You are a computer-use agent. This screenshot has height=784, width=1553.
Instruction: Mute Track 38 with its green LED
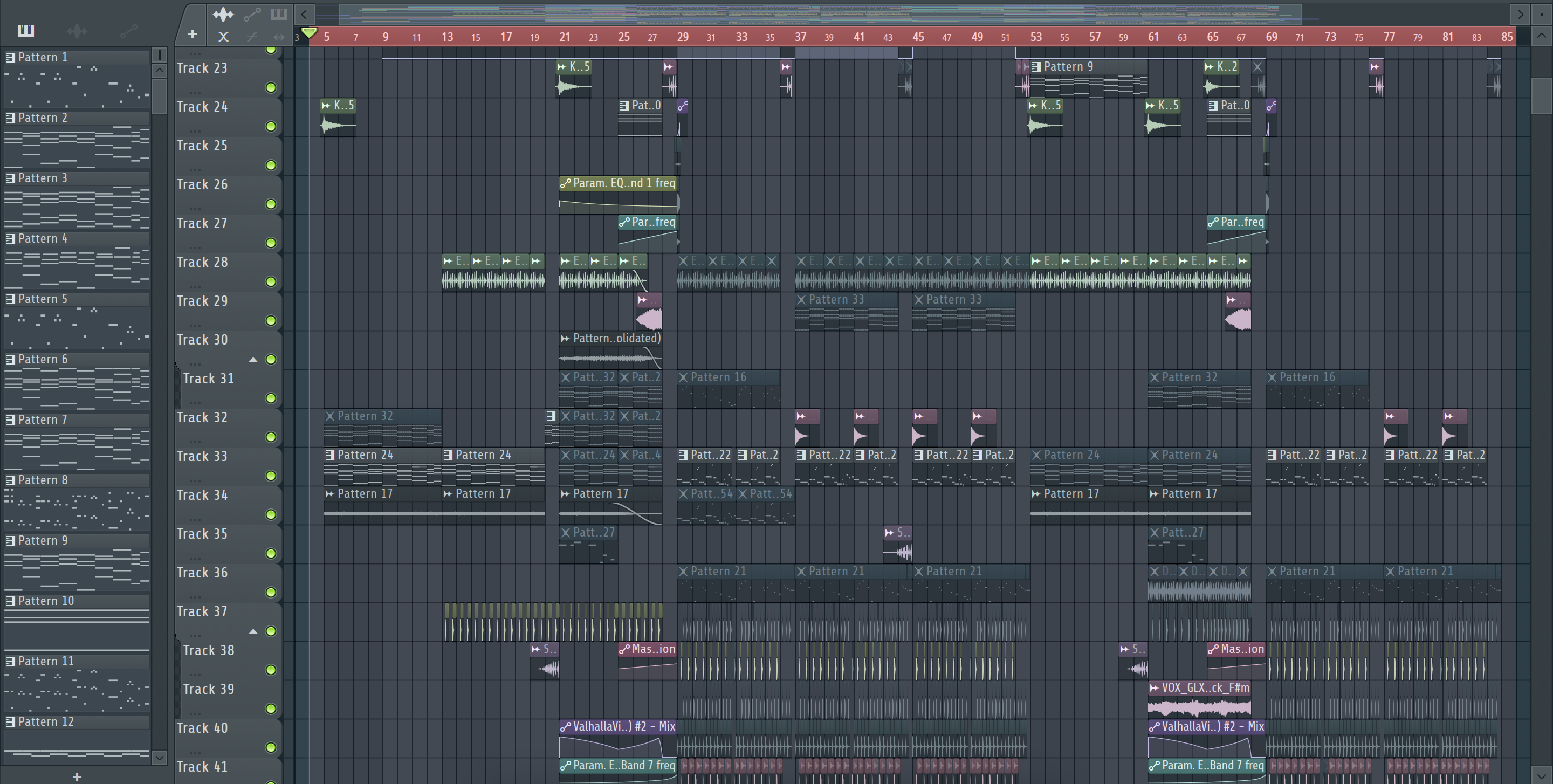click(271, 670)
